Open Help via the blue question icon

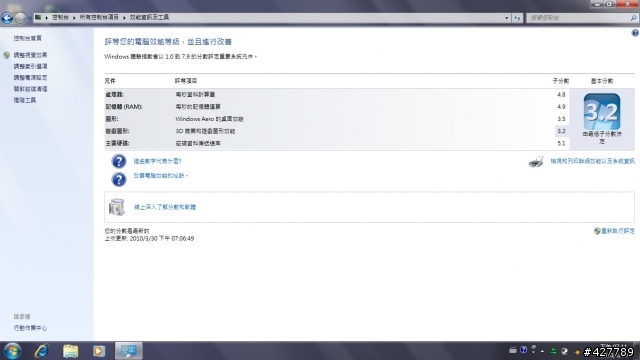point(635,33)
